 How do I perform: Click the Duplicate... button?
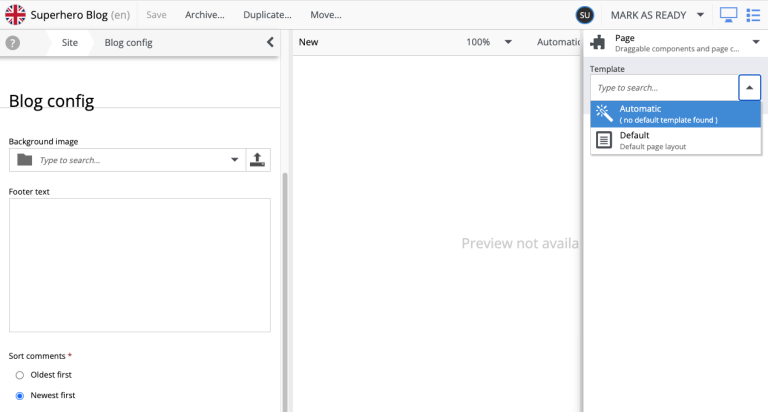click(267, 15)
